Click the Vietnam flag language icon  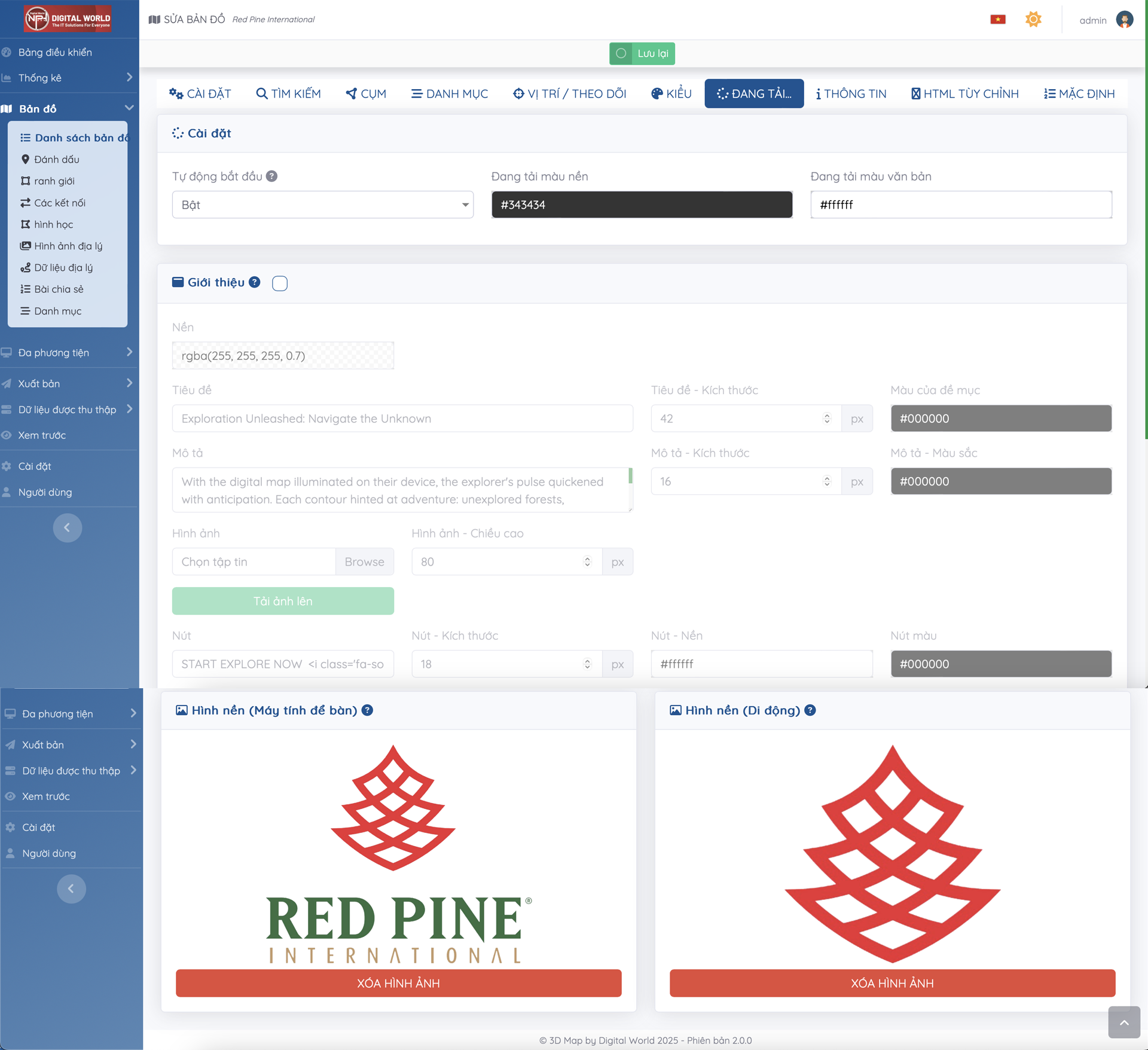coord(997,20)
